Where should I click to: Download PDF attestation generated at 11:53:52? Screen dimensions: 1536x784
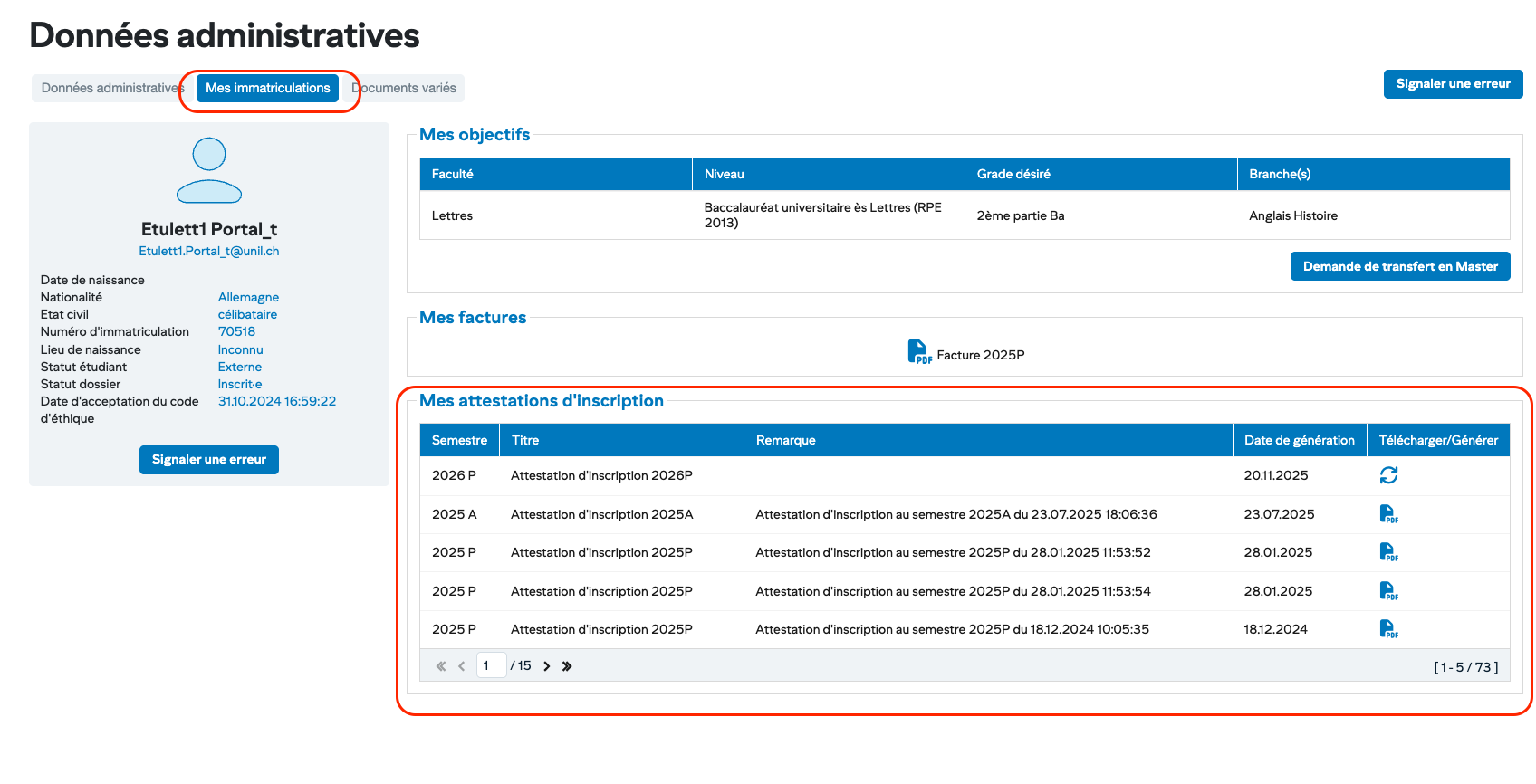pyautogui.click(x=1388, y=552)
